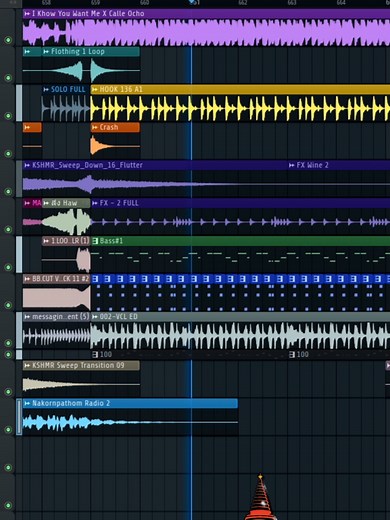This screenshot has height=520, width=390.
Task: Mute the Flothing 1 Loop track
Action: (x=8, y=78)
